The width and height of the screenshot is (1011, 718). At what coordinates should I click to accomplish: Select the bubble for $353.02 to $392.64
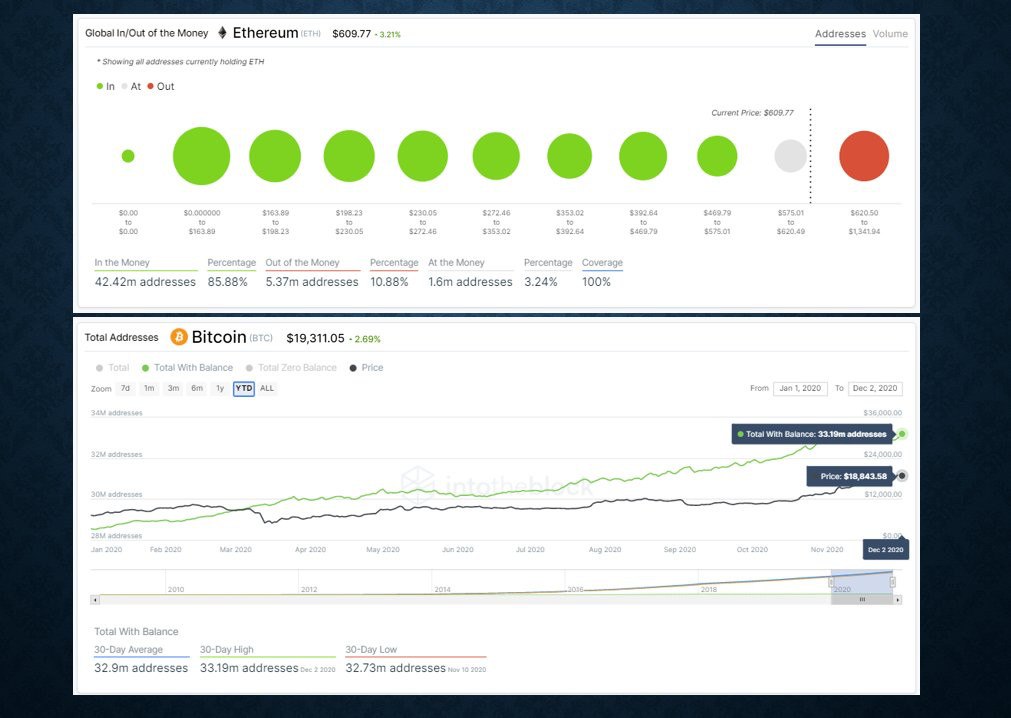pos(569,156)
